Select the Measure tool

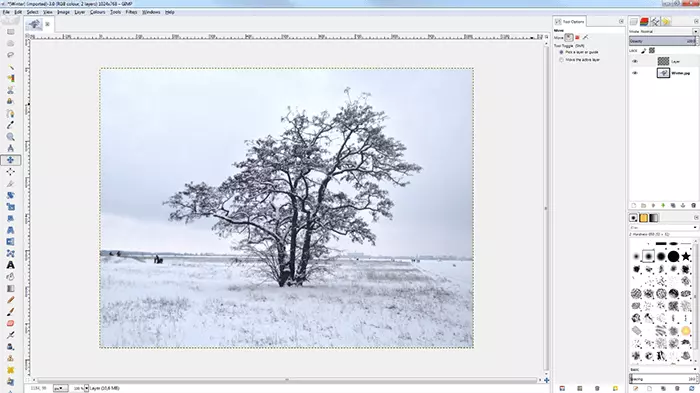[x=10, y=148]
